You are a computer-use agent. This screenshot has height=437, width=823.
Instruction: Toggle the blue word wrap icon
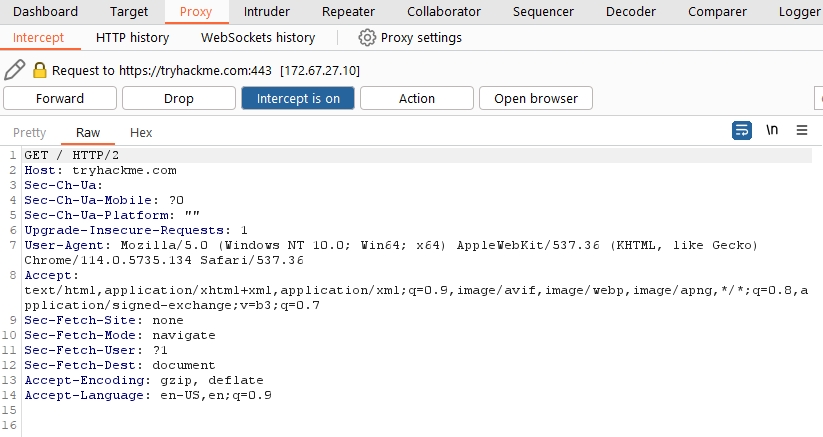[742, 131]
